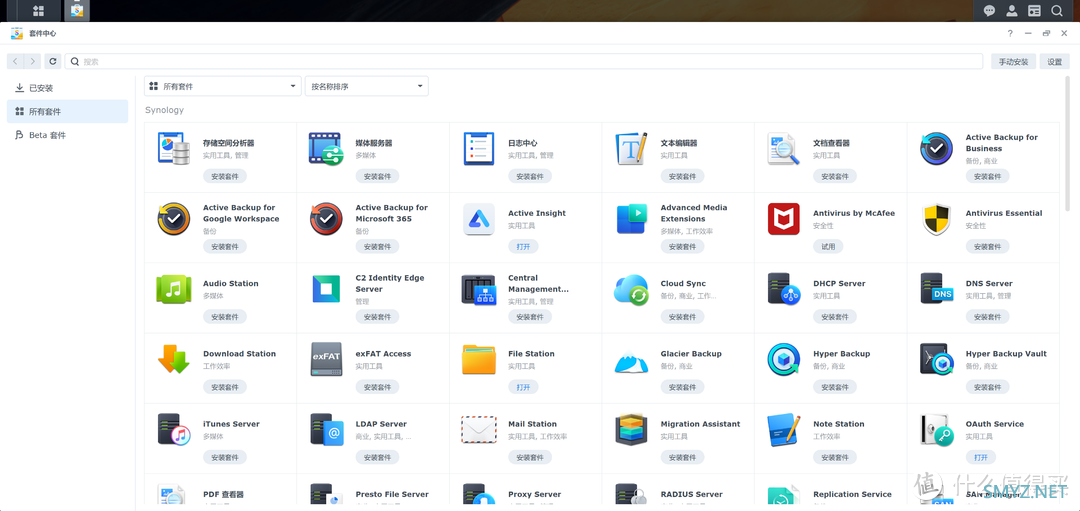Click the iTunes Server icon
Image resolution: width=1080 pixels, height=511 pixels.
coord(174,430)
